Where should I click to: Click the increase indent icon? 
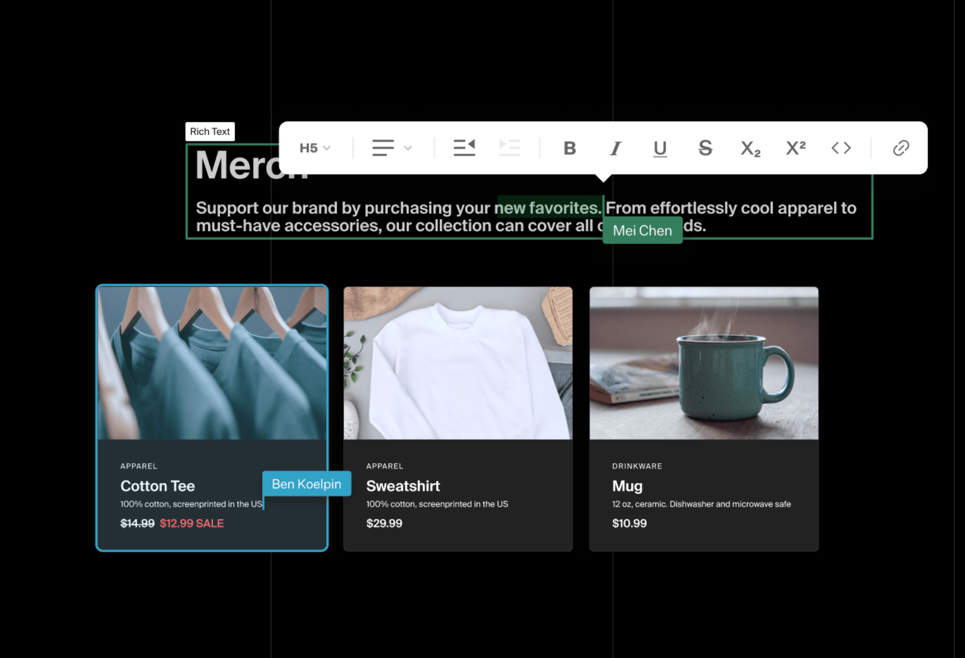[509, 148]
